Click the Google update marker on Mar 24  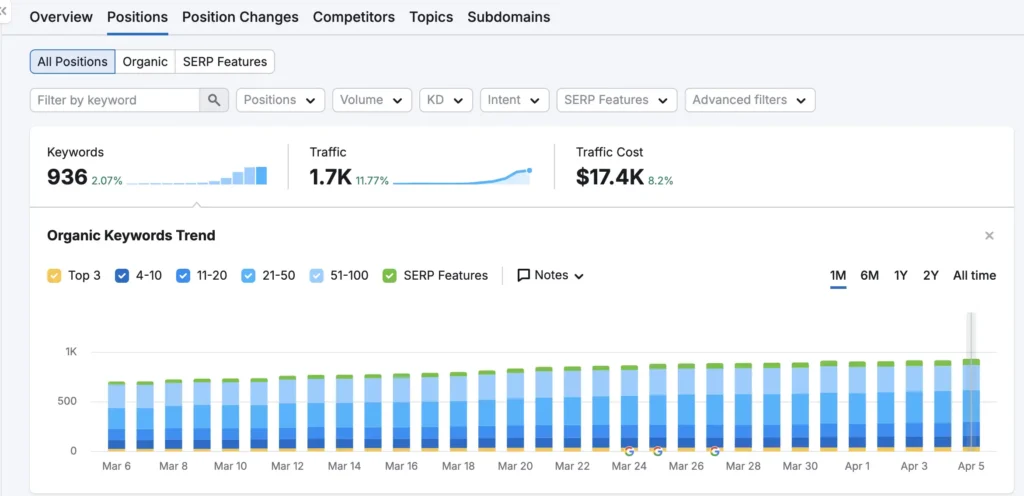point(629,451)
